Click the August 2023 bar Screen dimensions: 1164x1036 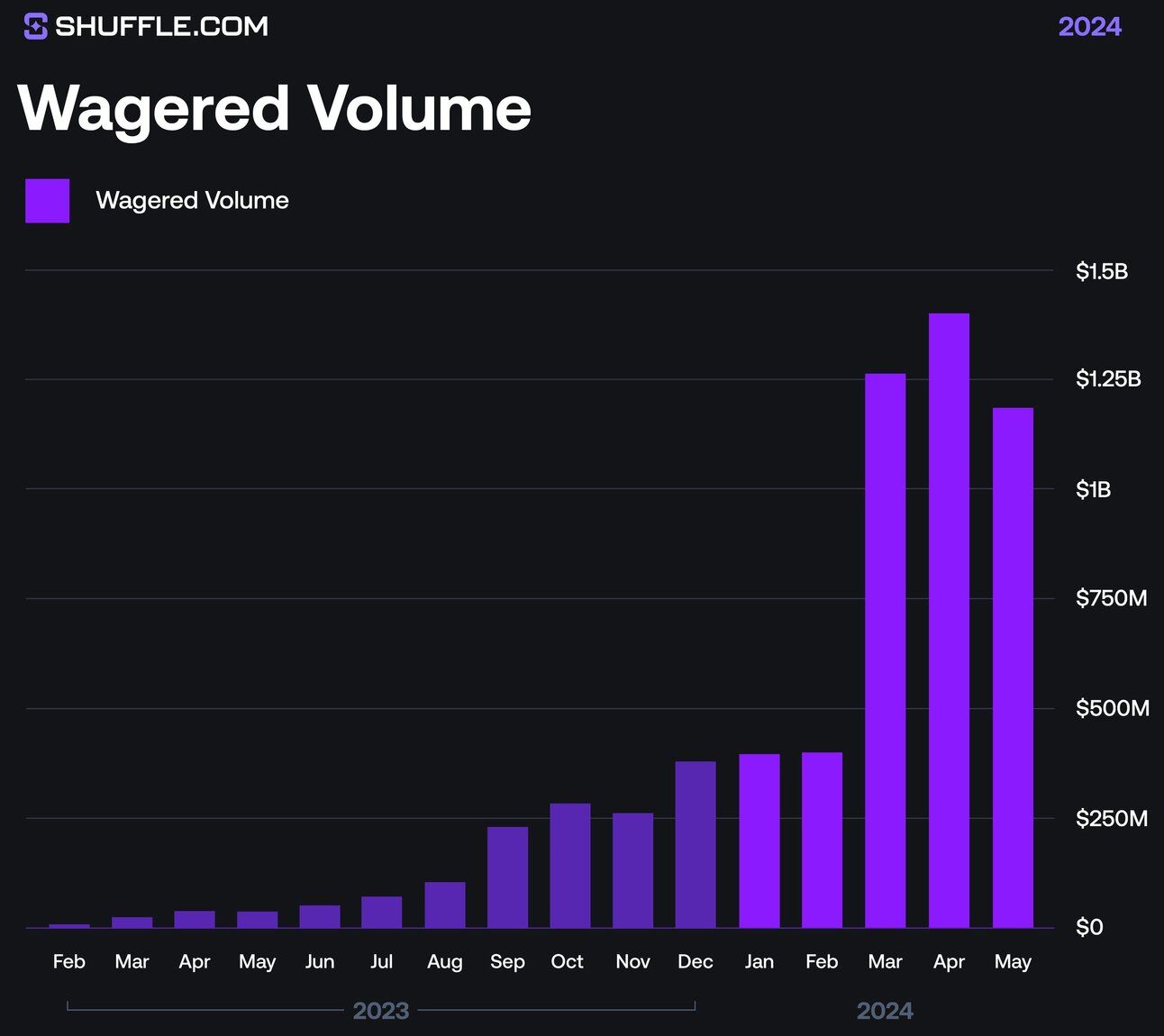[x=445, y=904]
